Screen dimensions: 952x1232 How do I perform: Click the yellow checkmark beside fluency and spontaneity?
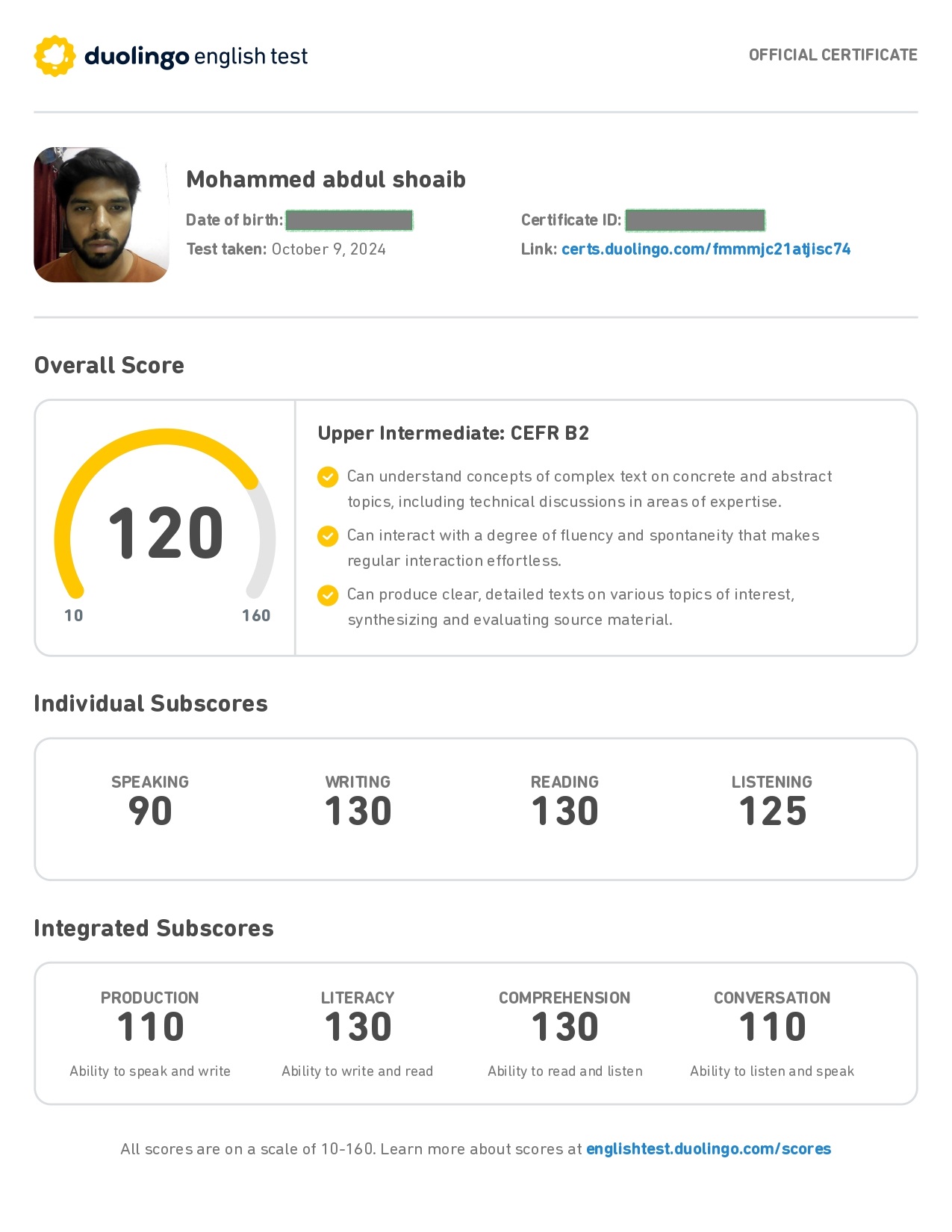pyautogui.click(x=328, y=536)
